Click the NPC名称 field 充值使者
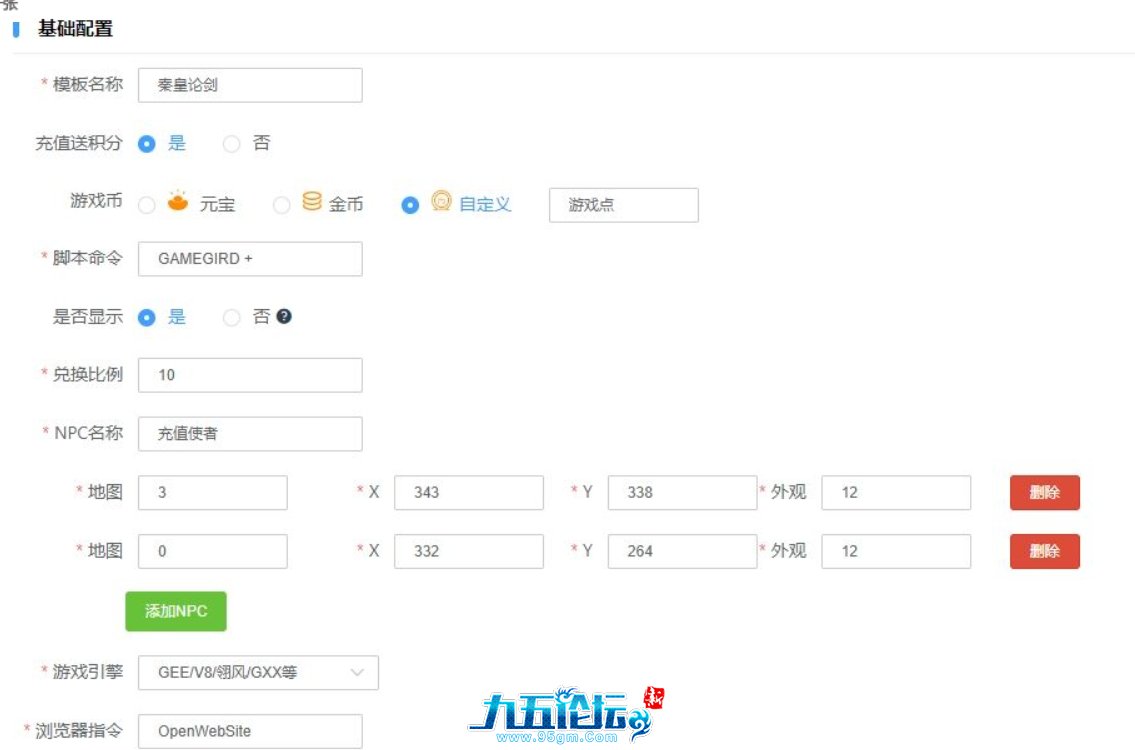Screen dimensions: 1135x750 [250, 434]
